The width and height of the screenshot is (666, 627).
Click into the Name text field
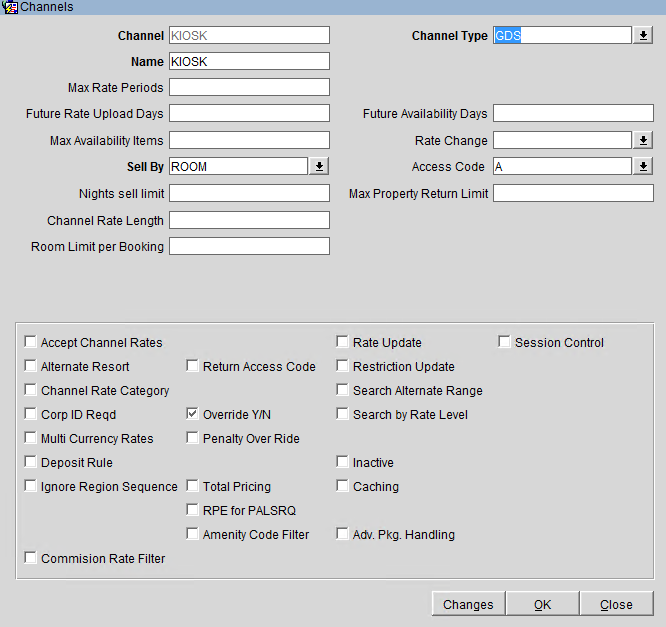tap(249, 62)
